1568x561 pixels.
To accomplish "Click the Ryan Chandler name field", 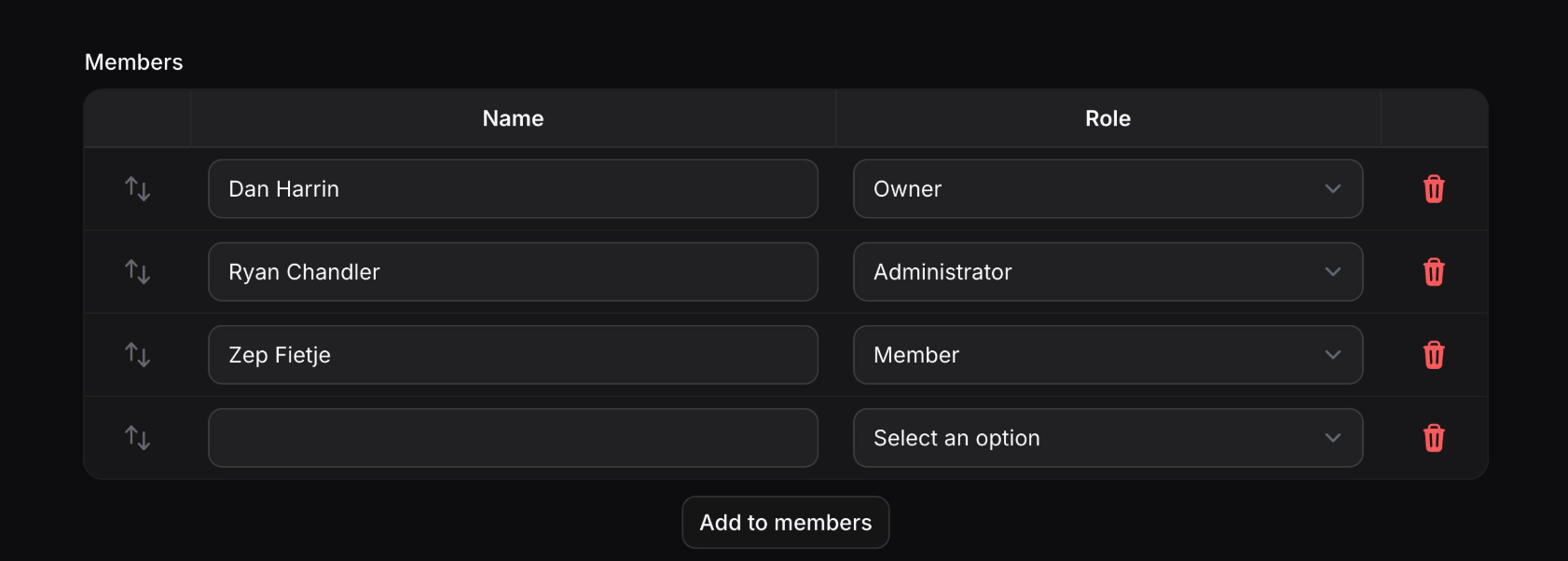I will (x=513, y=272).
